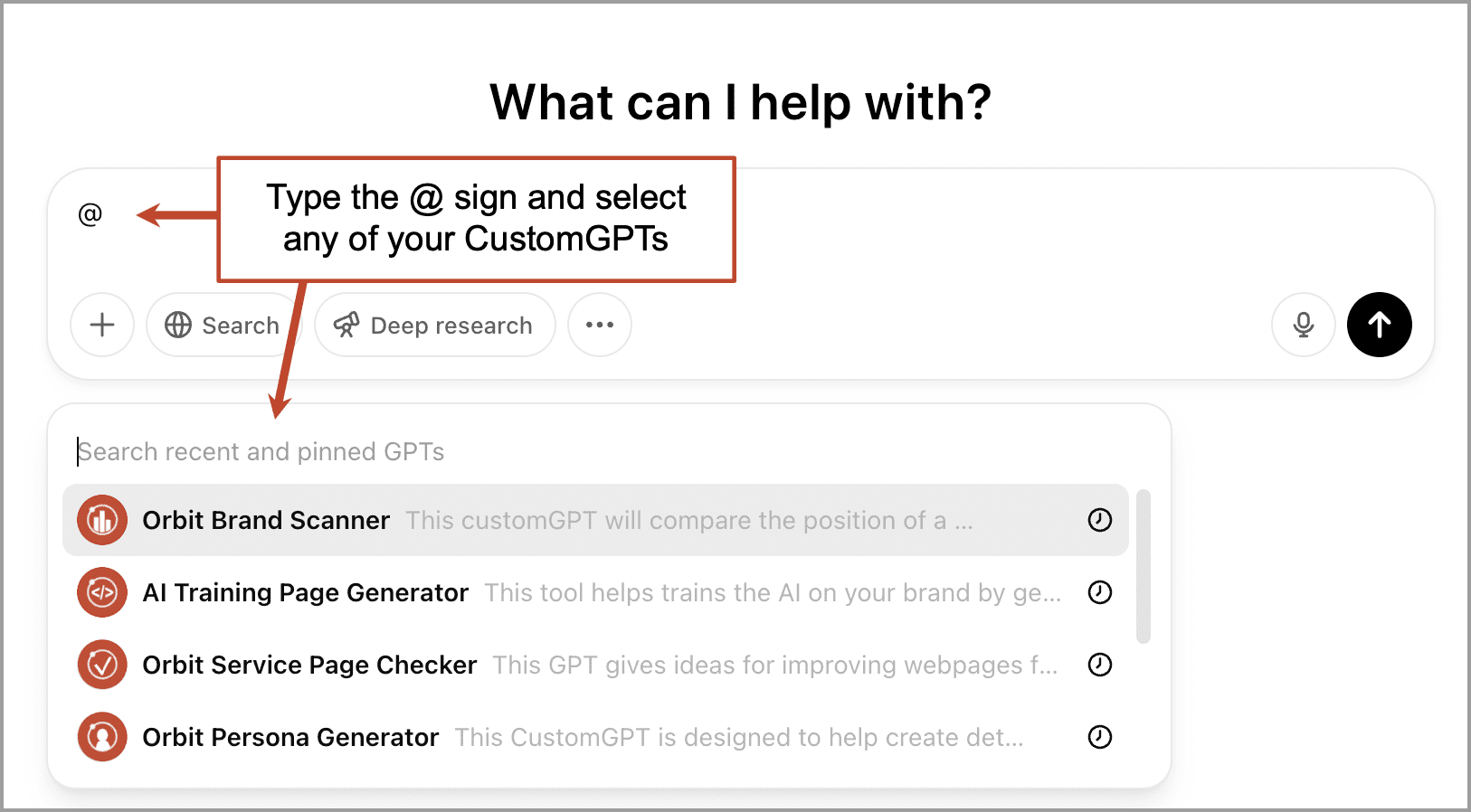Image resolution: width=1471 pixels, height=812 pixels.
Task: Enable Deep research mode
Action: (434, 325)
